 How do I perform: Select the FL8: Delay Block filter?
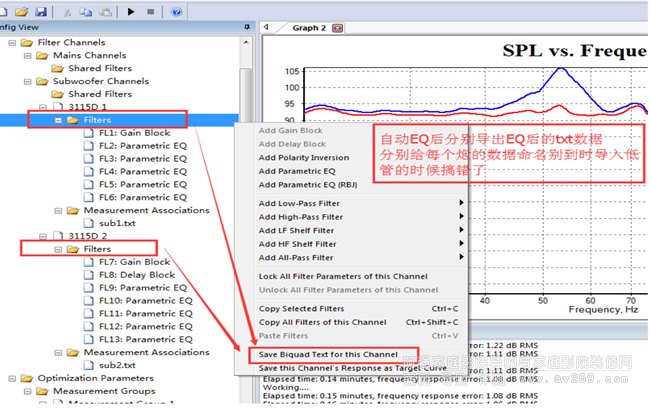click(136, 274)
